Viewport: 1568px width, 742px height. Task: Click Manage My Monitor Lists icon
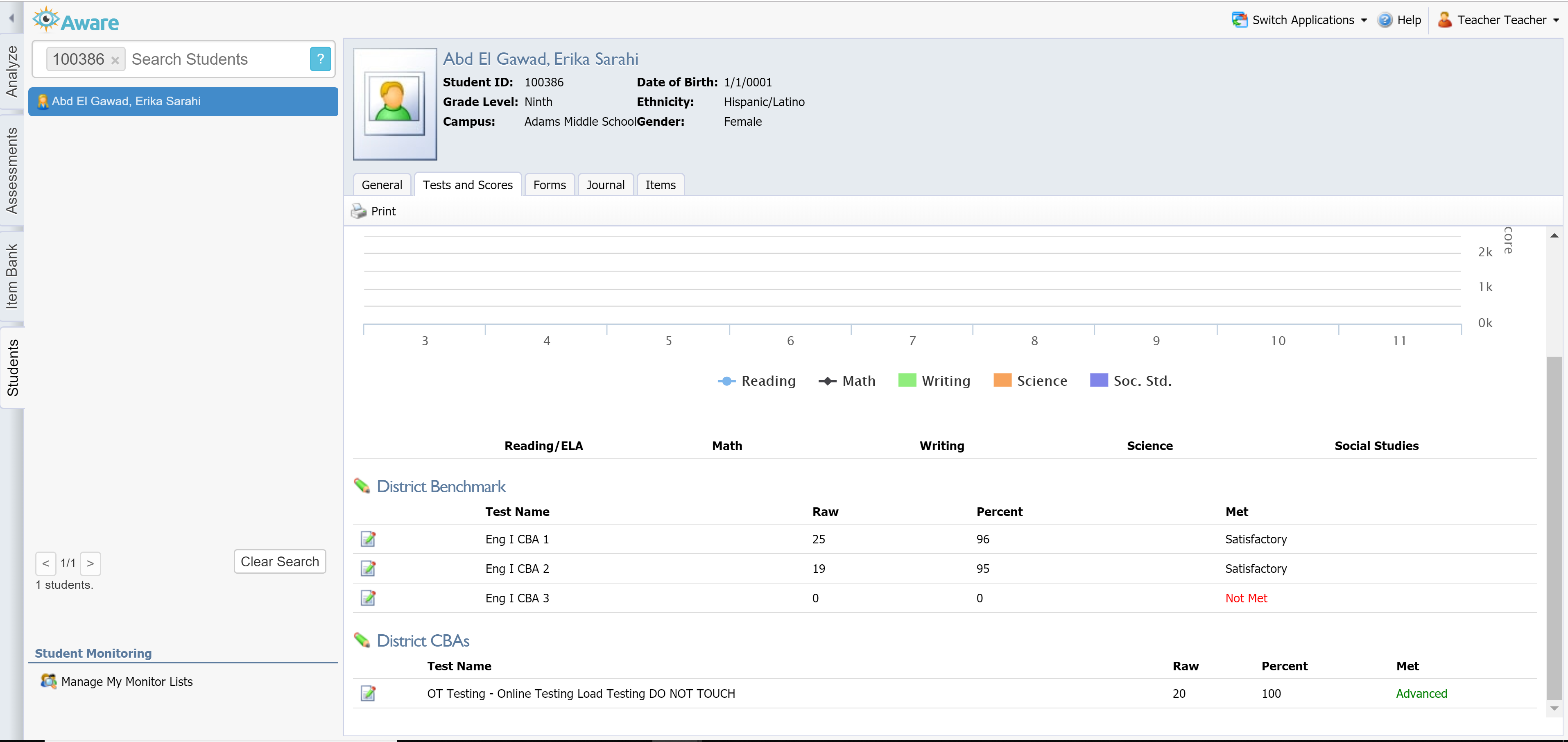click(x=49, y=681)
